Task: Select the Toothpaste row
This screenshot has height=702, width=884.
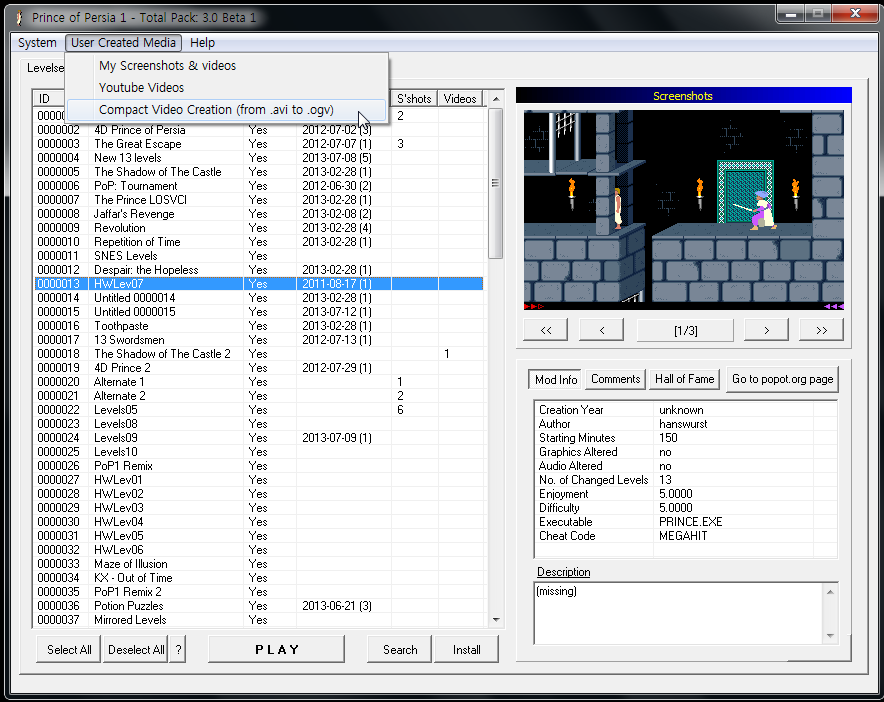Action: [259, 326]
